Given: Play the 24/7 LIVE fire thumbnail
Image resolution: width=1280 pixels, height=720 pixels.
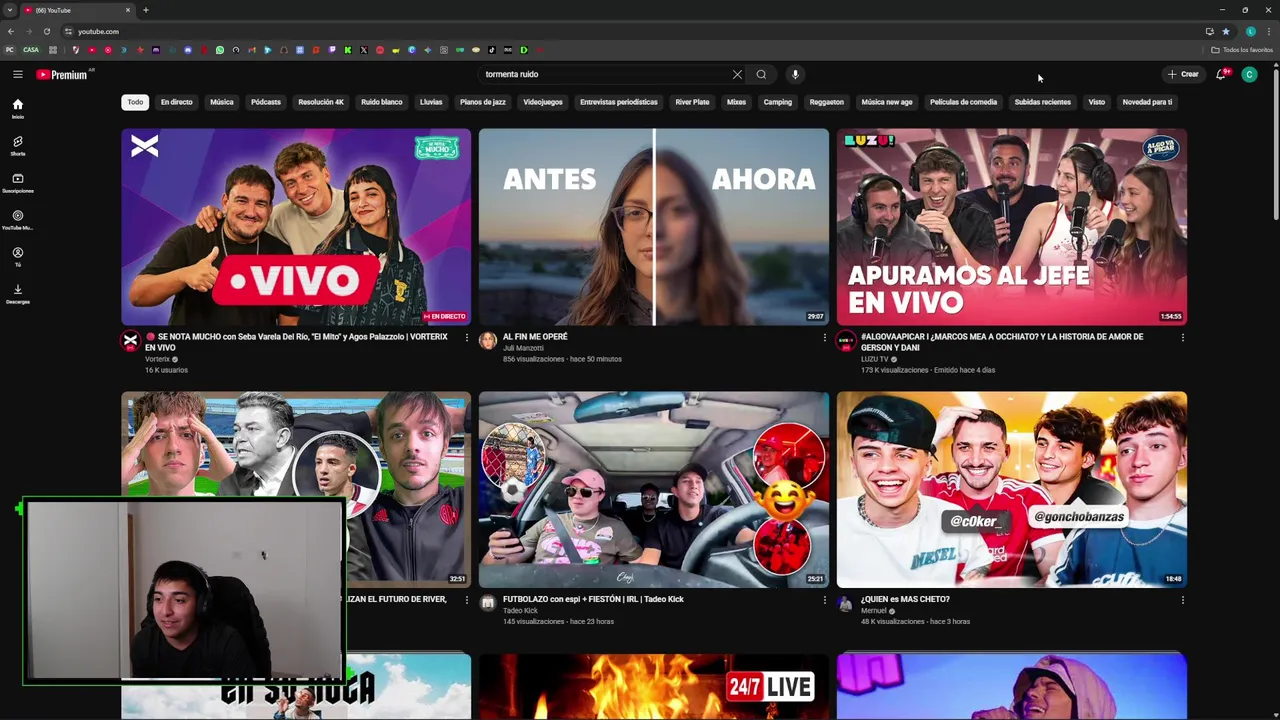Looking at the screenshot, I should (654, 686).
